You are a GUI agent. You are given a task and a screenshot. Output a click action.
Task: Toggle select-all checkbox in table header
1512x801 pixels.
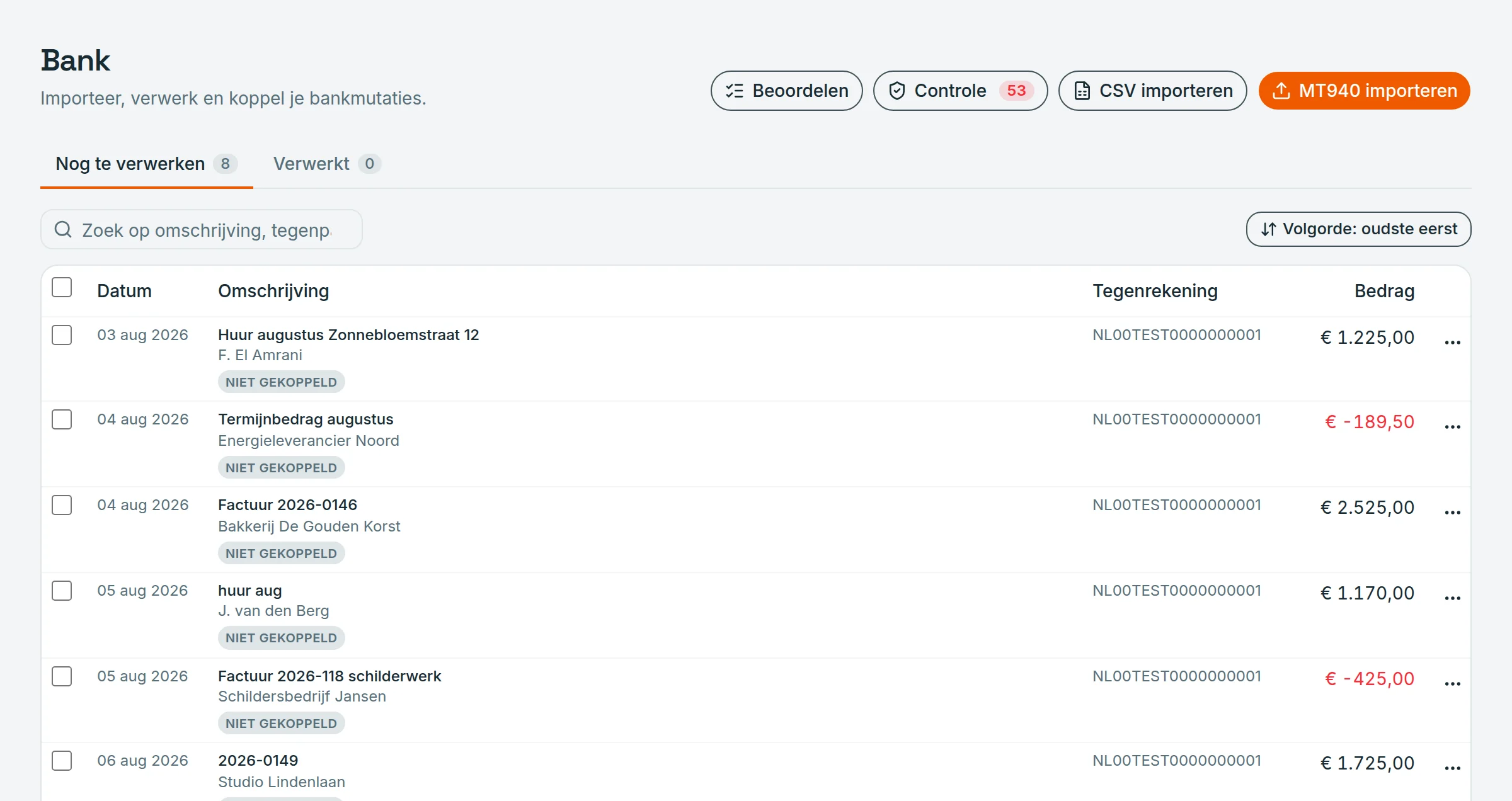(62, 287)
